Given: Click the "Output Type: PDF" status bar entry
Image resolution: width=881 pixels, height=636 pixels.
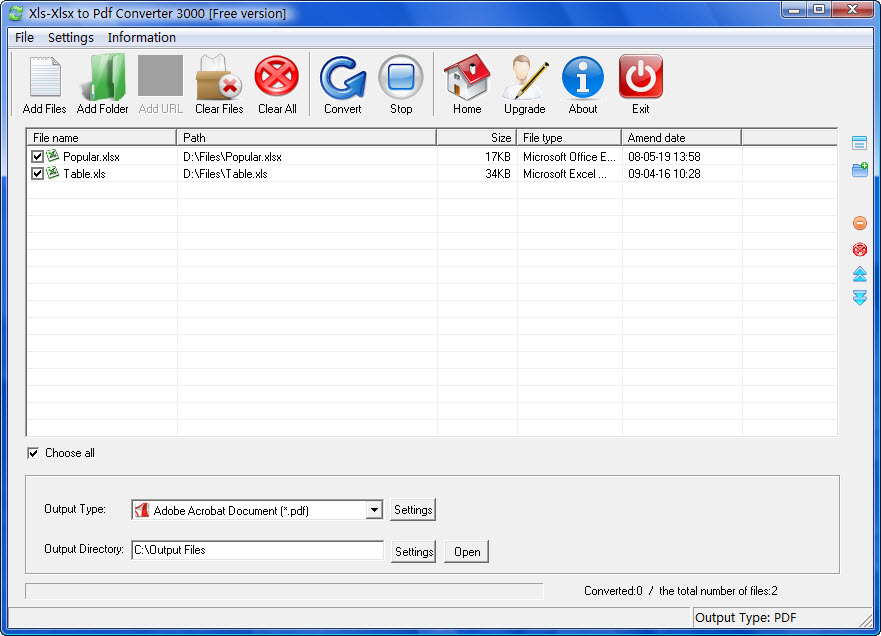Looking at the screenshot, I should (746, 618).
